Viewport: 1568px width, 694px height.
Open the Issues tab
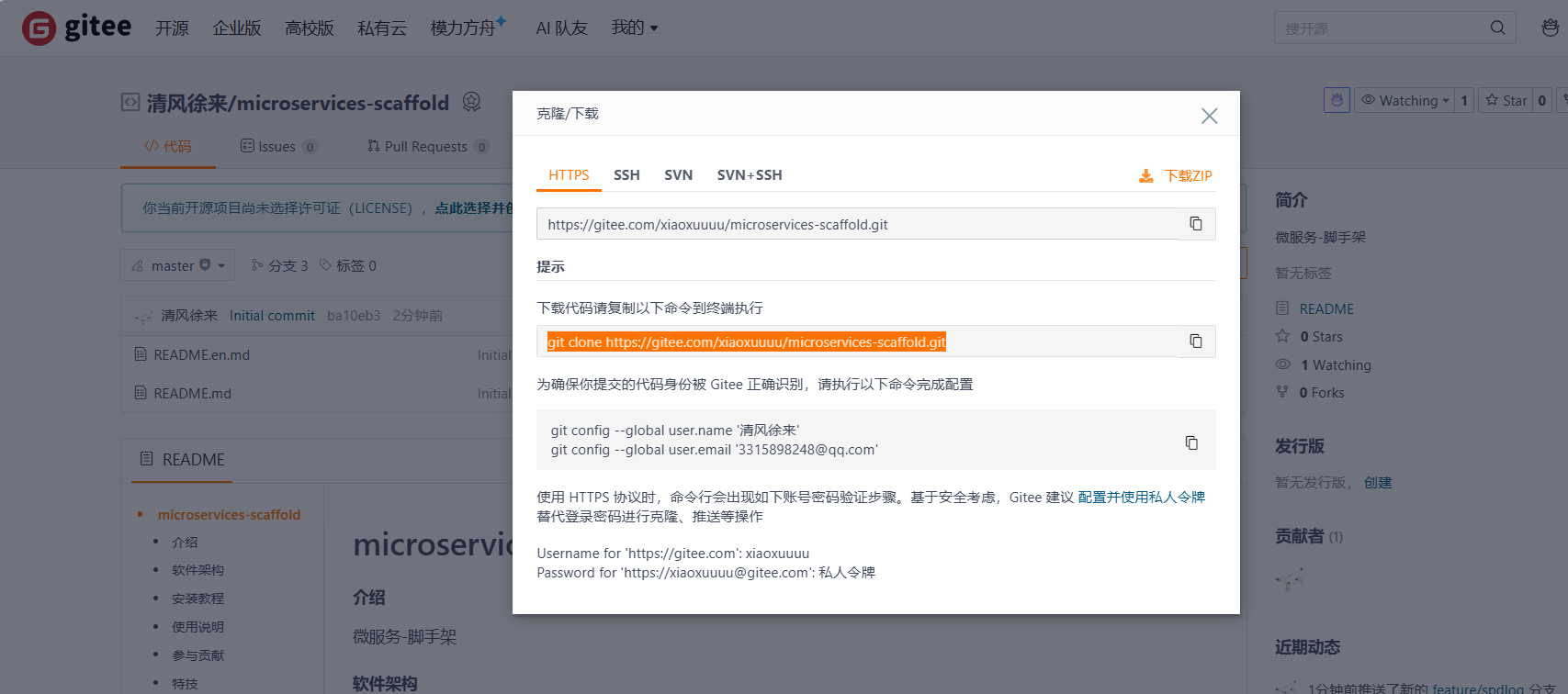tap(278, 147)
